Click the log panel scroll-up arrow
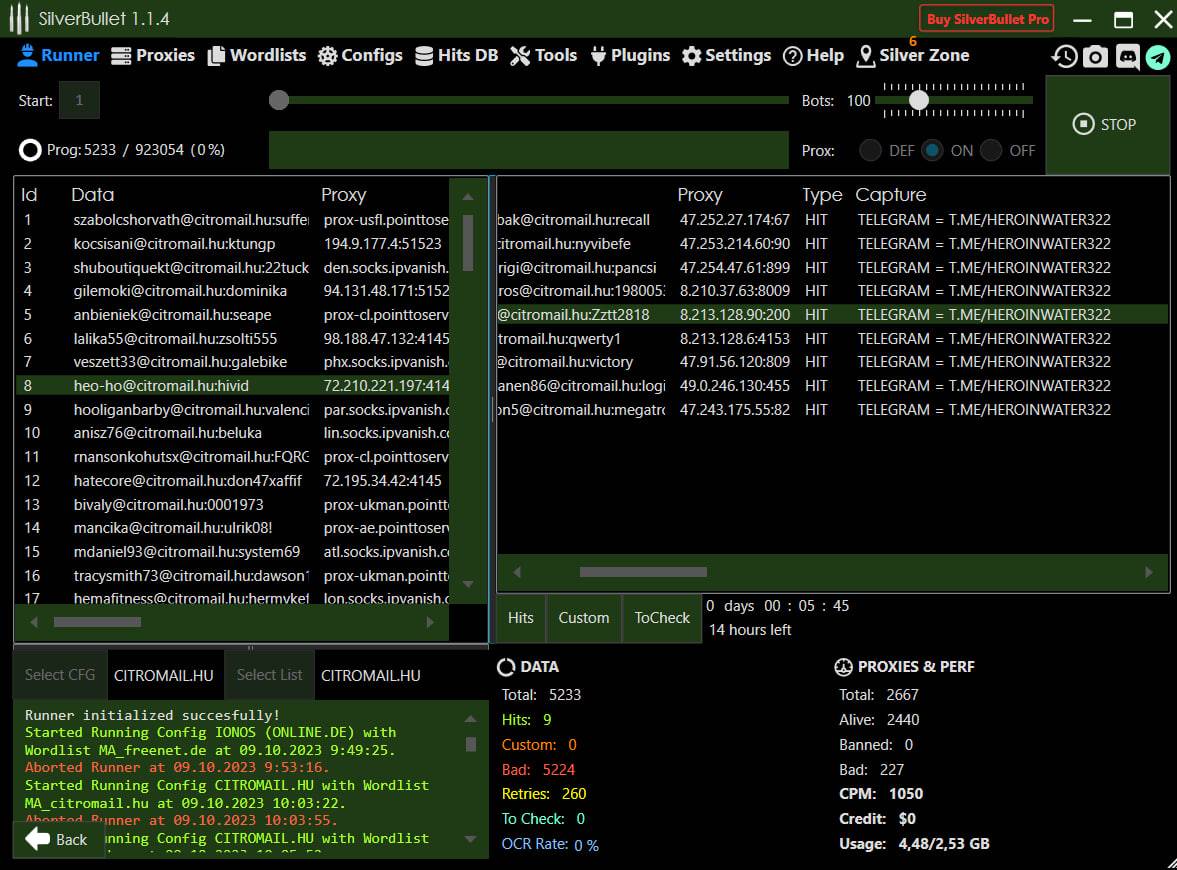 471,718
